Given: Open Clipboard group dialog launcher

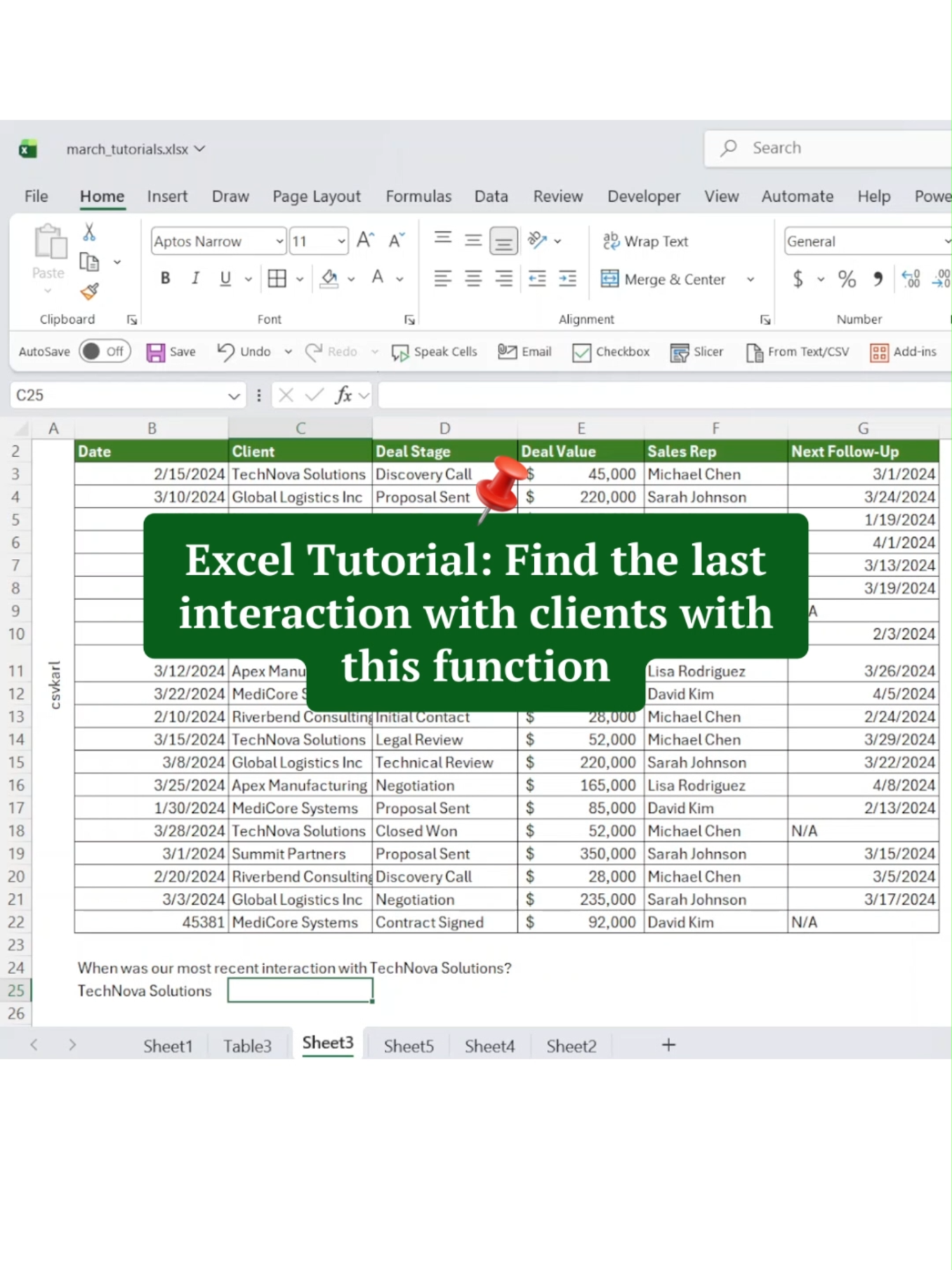Looking at the screenshot, I should (x=132, y=320).
